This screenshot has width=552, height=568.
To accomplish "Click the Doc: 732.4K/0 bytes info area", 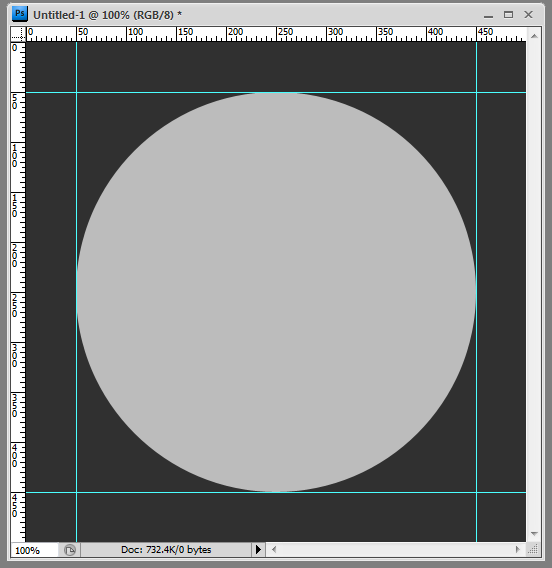I will click(x=166, y=550).
